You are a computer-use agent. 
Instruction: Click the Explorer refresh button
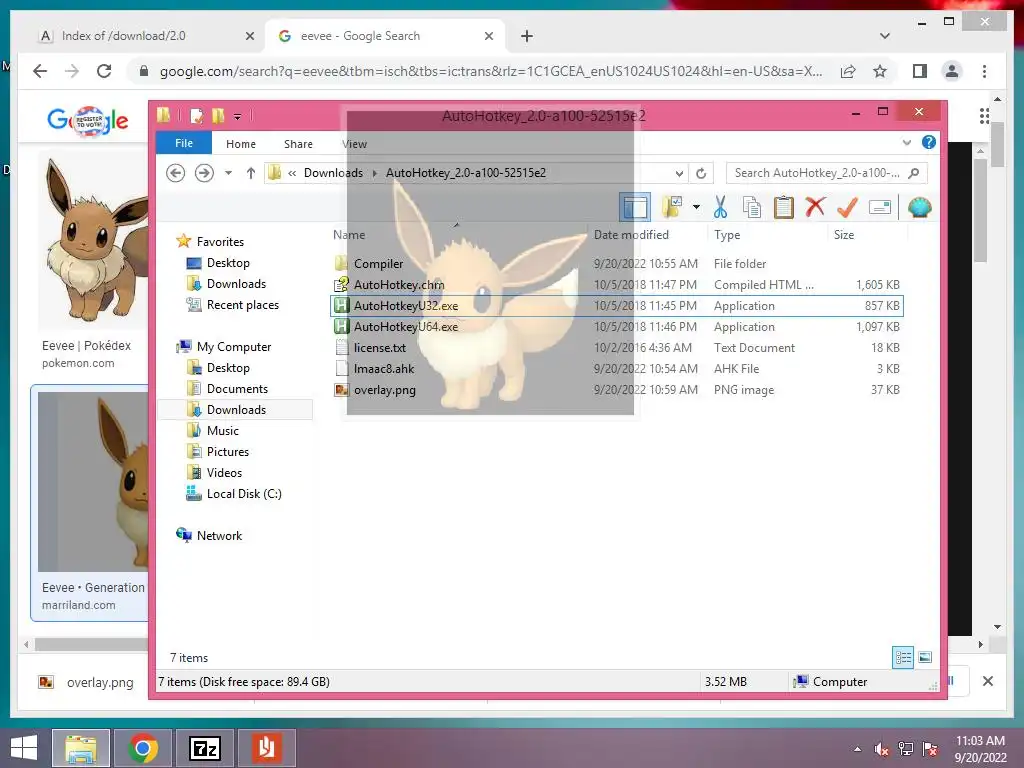701,173
